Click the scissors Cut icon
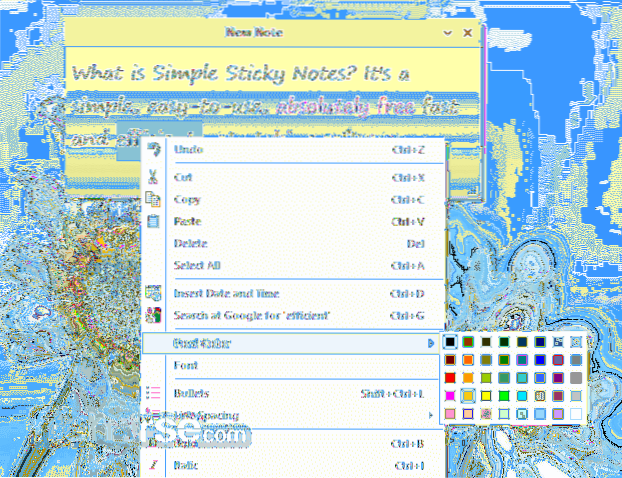Screen dimensions: 622x478 (153, 177)
